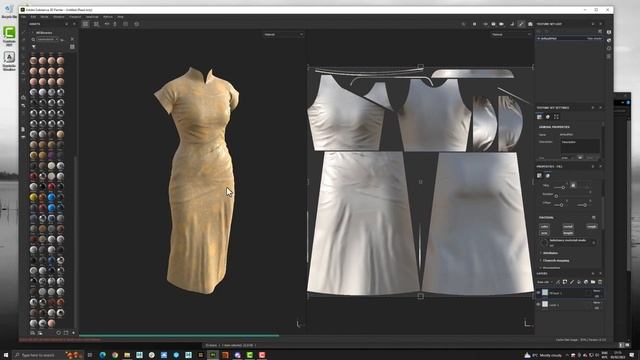Add a folder in Layers panel

point(593,282)
